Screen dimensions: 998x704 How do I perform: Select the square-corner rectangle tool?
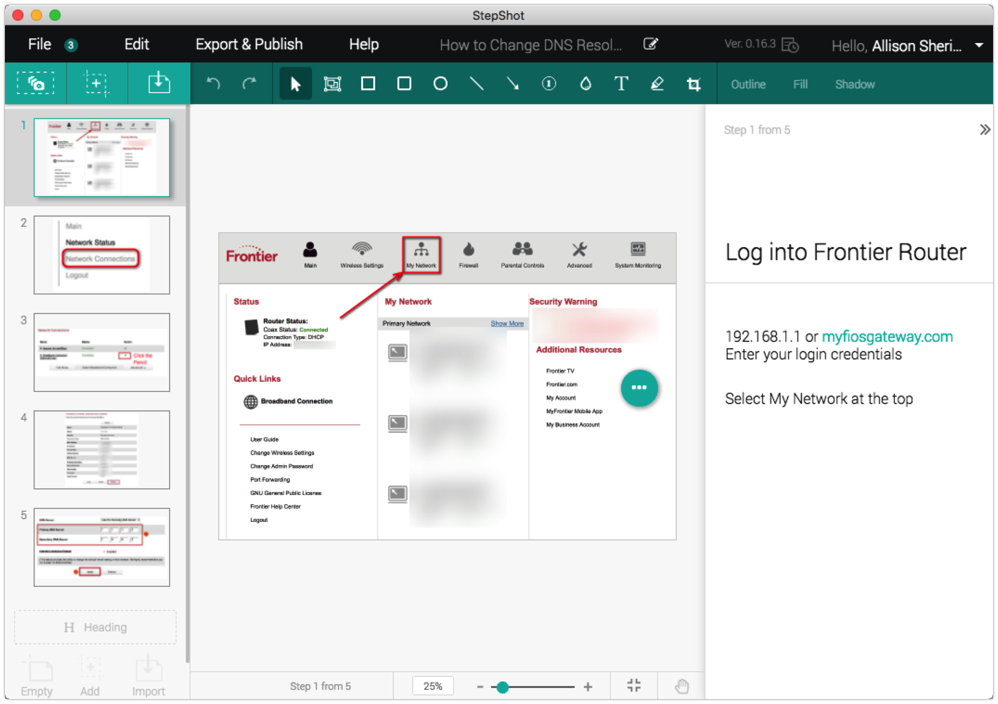coord(368,83)
